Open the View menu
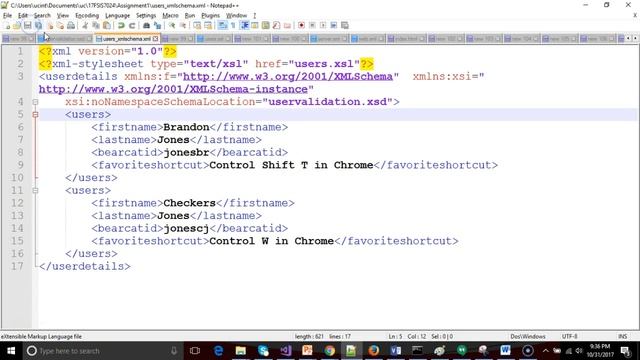 [x=62, y=16]
